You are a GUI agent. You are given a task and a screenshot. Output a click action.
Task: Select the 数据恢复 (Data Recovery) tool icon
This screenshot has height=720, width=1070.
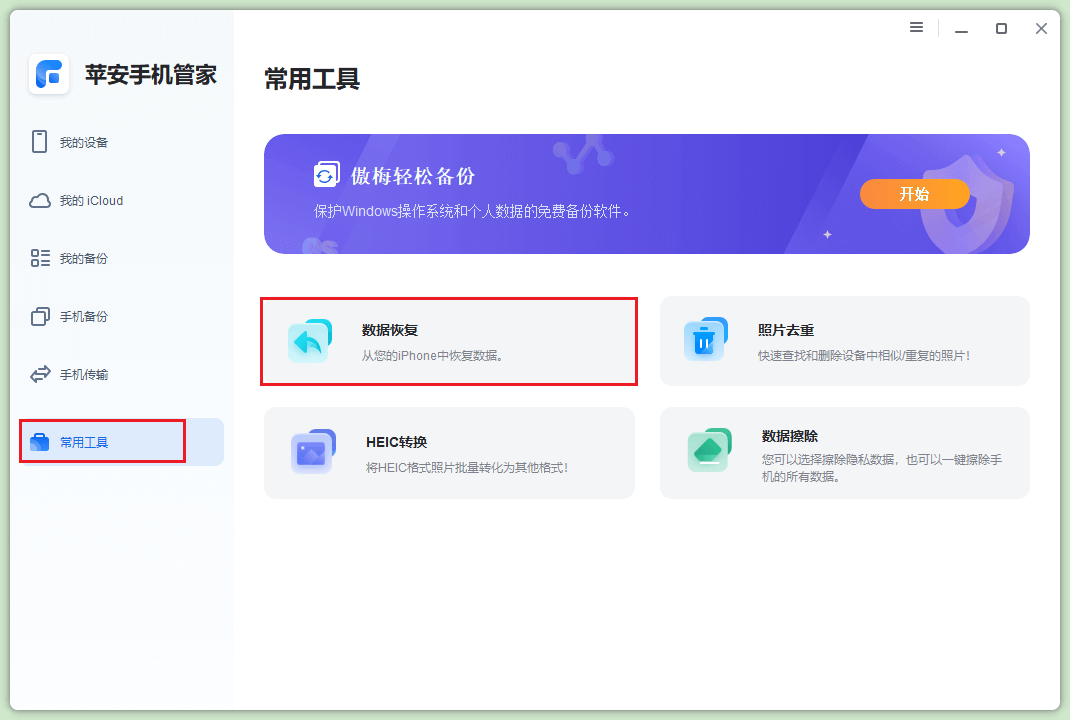[311, 341]
